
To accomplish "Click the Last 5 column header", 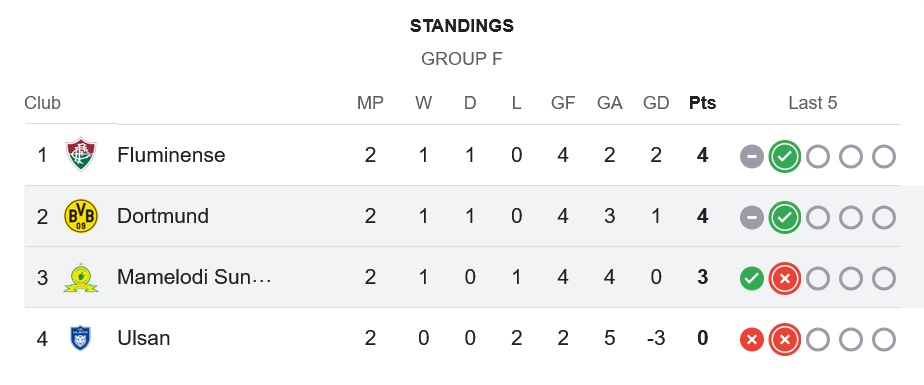I will (x=813, y=103).
